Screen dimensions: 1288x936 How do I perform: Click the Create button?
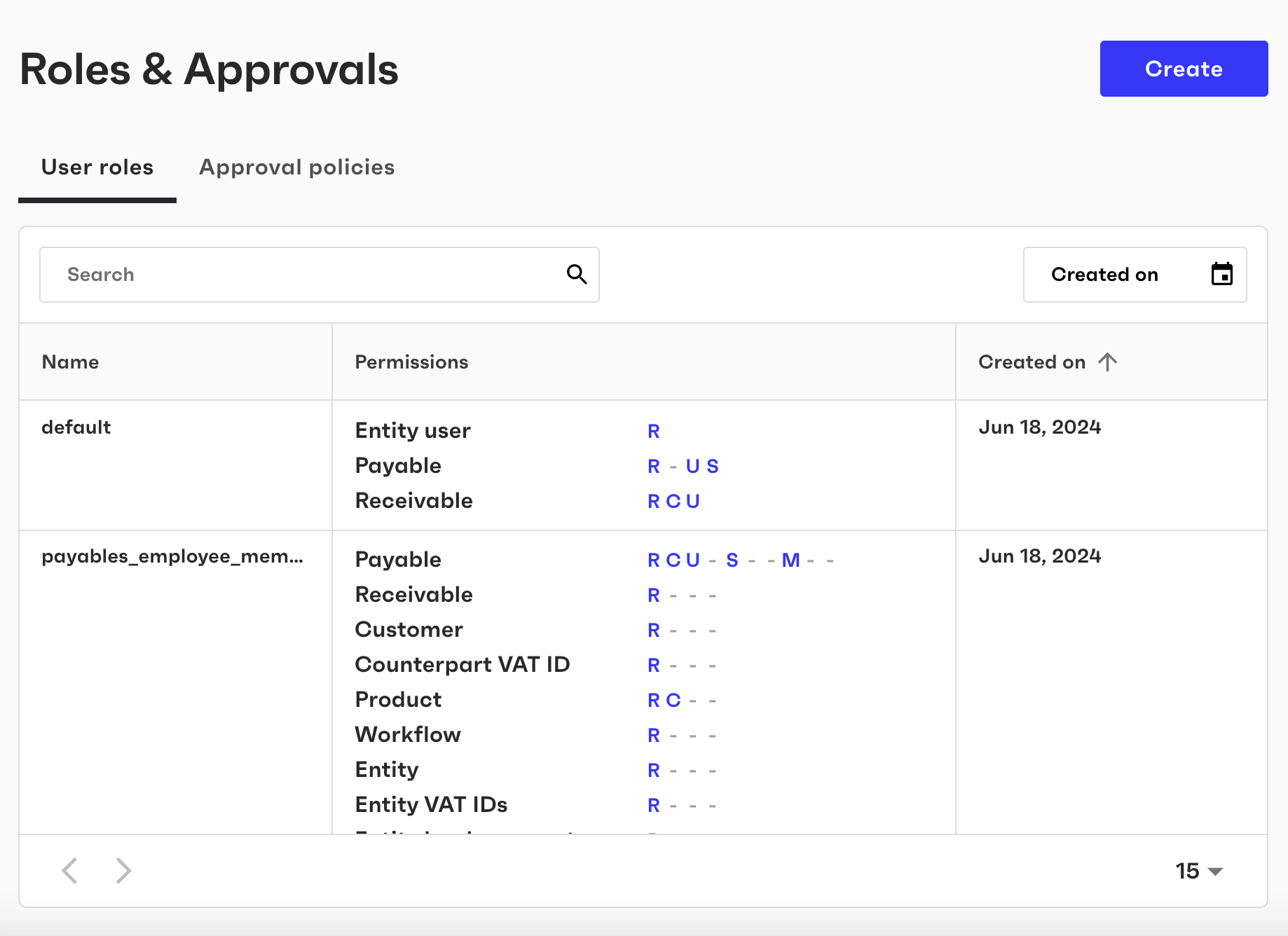(1184, 68)
